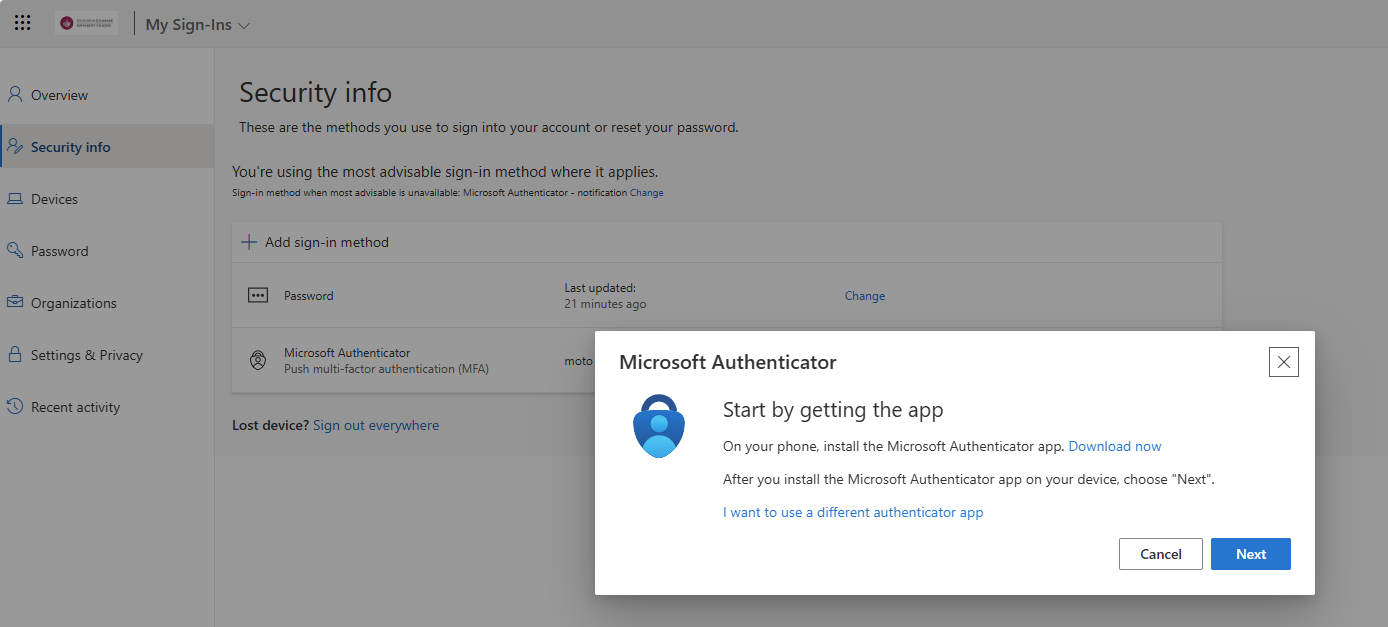Click the Devices laptop icon
The height and width of the screenshot is (627, 1388).
(x=15, y=199)
